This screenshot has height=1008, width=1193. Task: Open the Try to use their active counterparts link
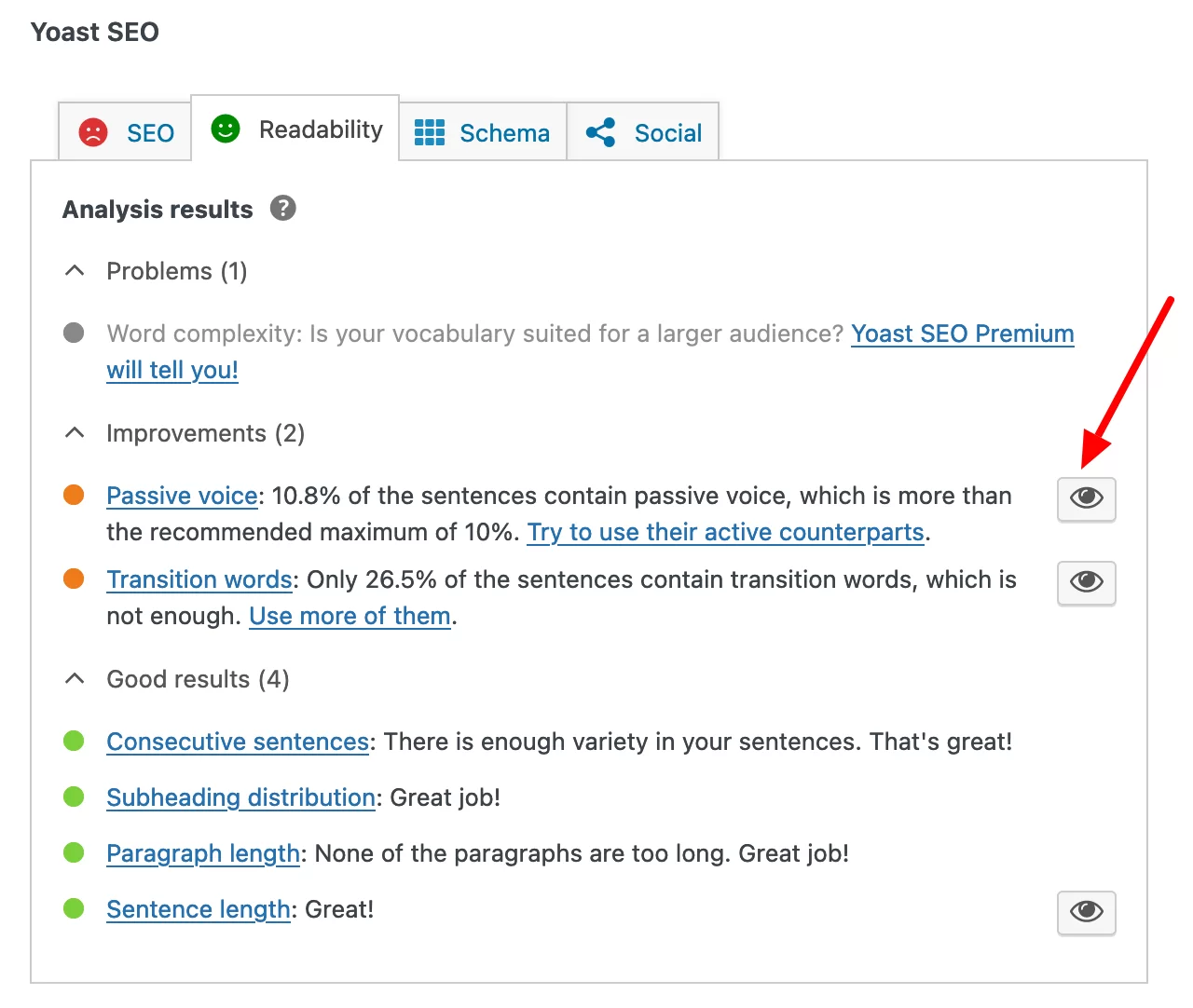(725, 532)
